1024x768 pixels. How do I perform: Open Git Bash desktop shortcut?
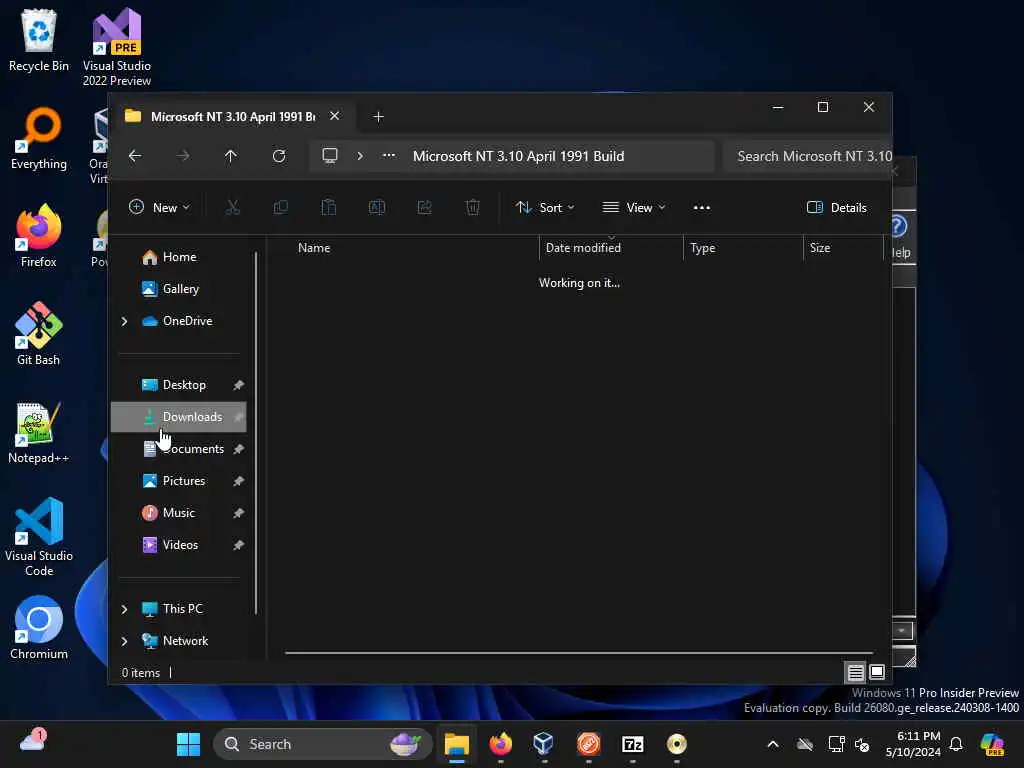[x=39, y=334]
